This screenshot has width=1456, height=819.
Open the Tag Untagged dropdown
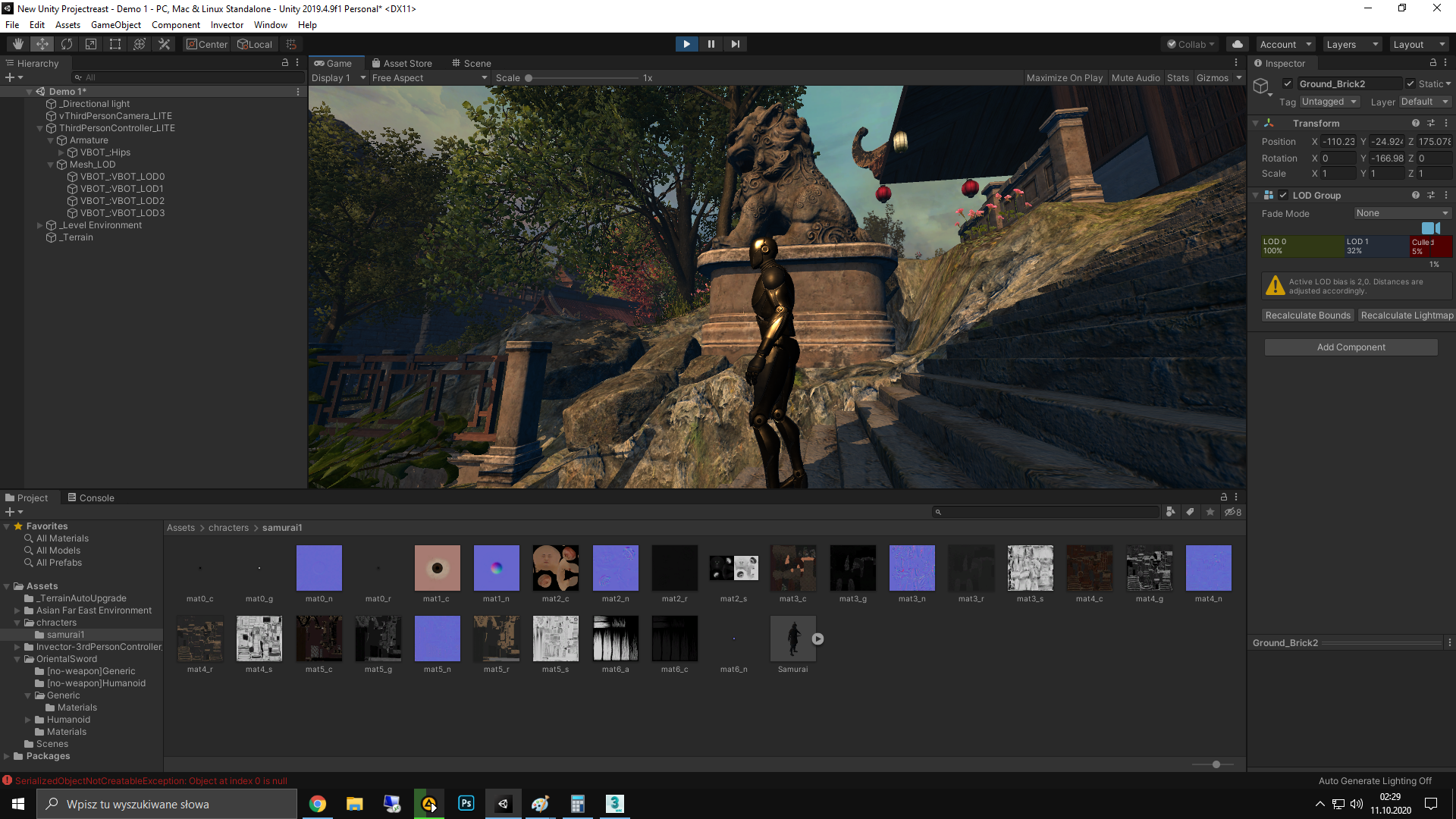[1329, 102]
